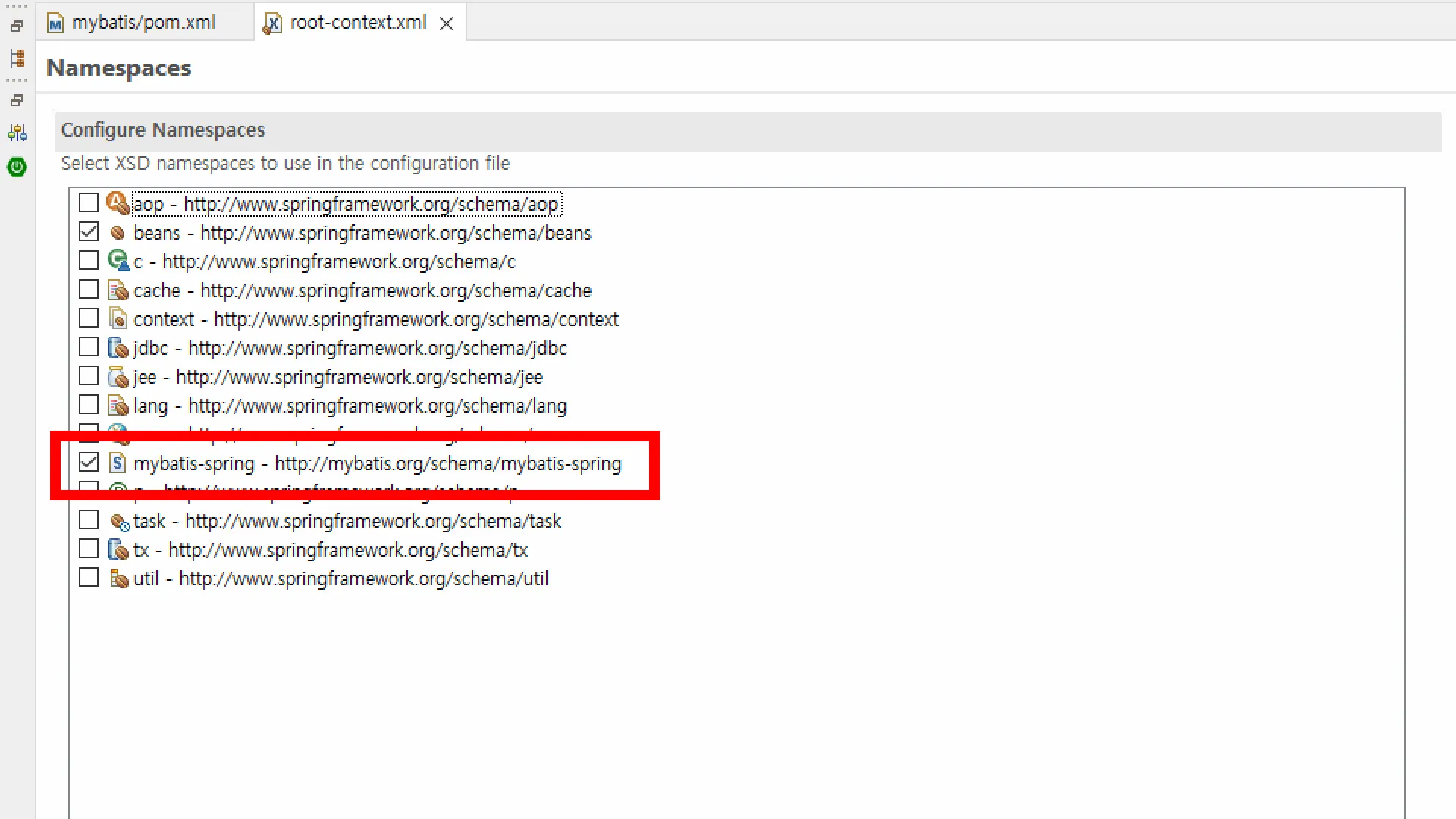Click the lower restore icon in left sidebar
Screen dimensions: 1456x819
pos(17,100)
